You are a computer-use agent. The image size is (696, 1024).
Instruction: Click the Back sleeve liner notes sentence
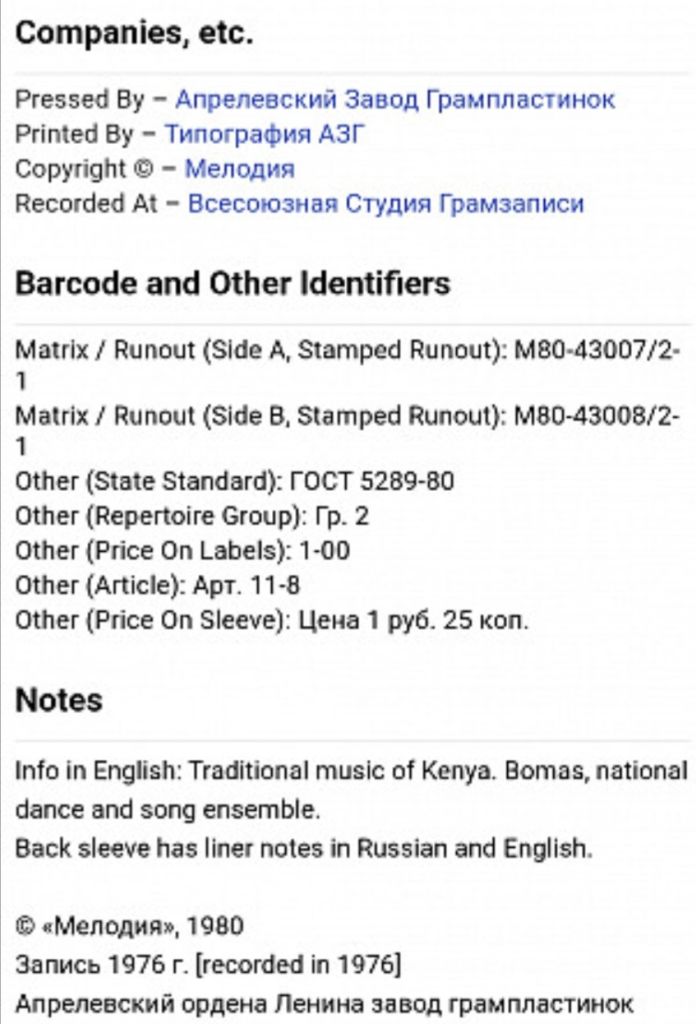click(x=304, y=848)
